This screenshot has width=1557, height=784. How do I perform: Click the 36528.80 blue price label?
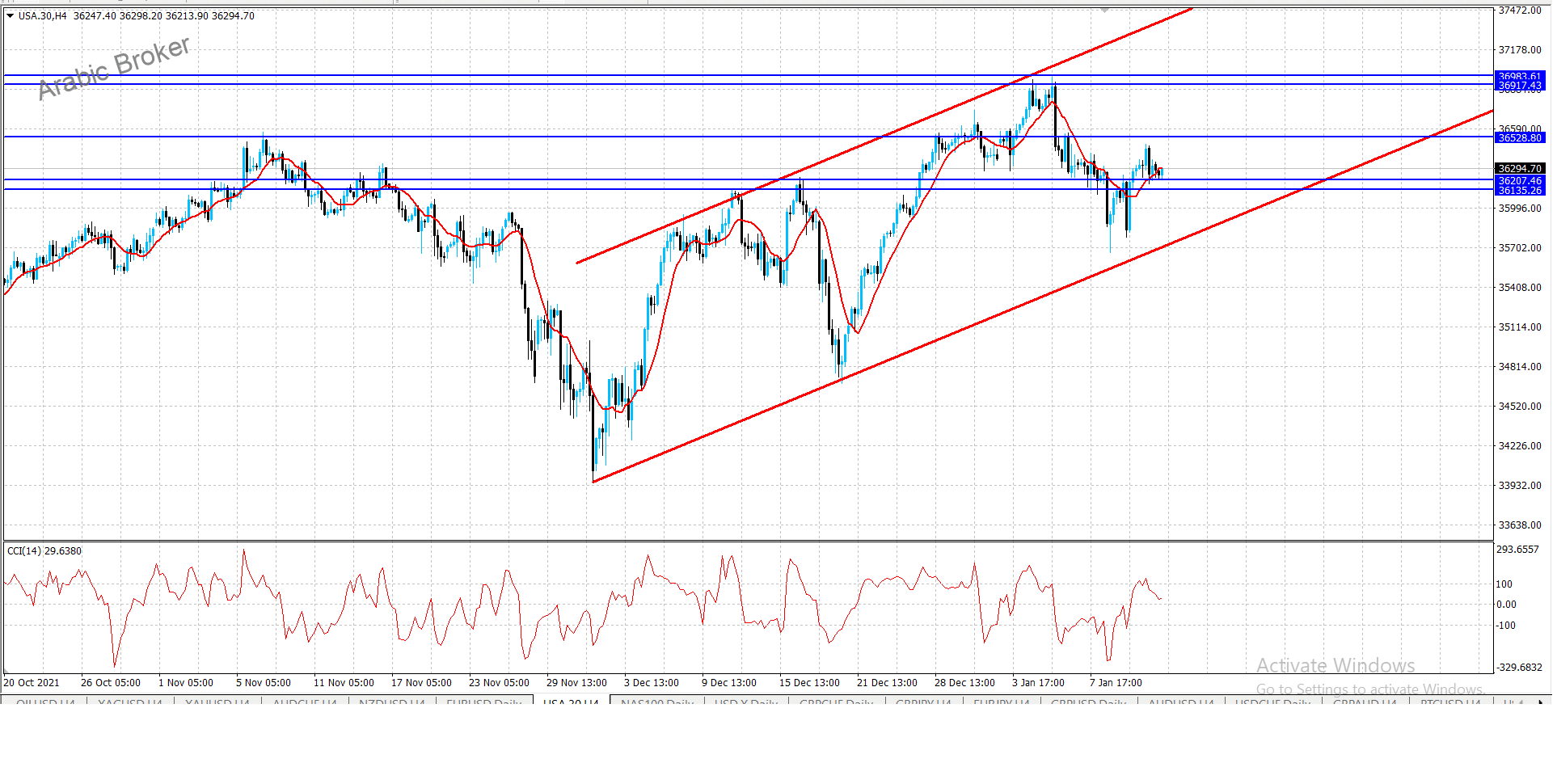(1520, 138)
